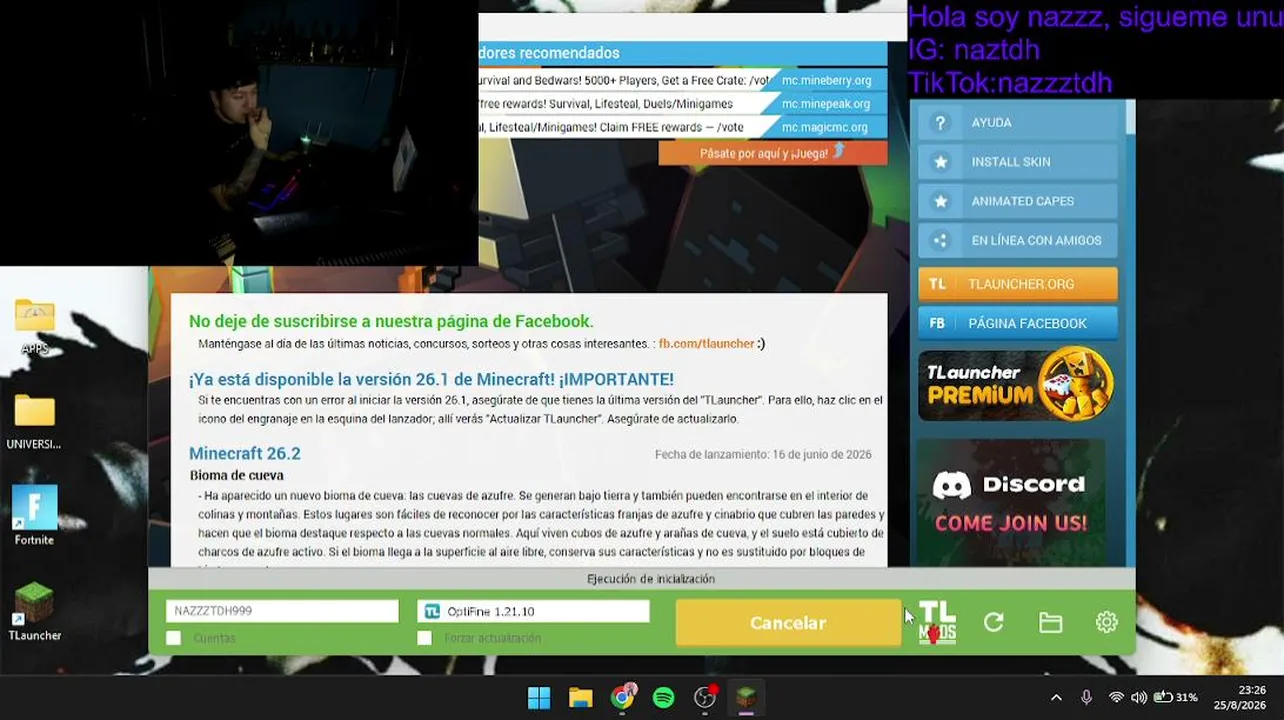
Task: Open the OptiFine 1.21.10 version dropdown
Action: (x=533, y=611)
